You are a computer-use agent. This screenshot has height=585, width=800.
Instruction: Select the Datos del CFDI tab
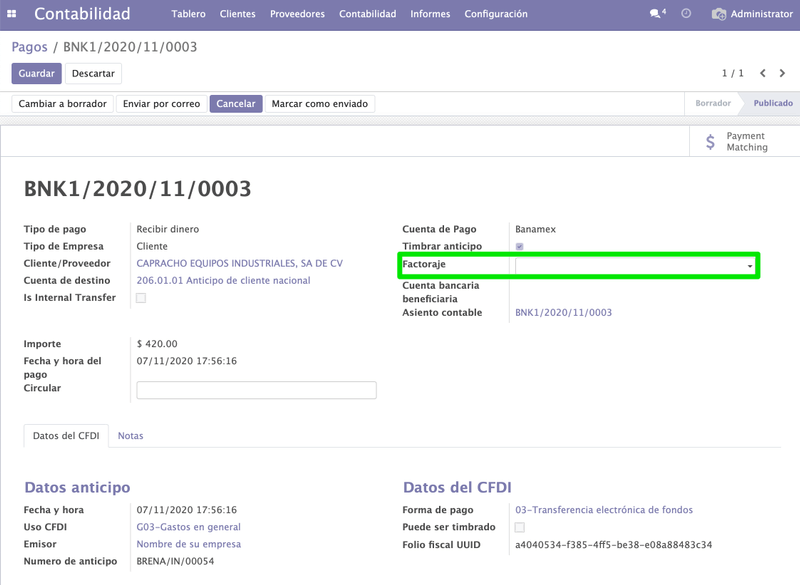66,436
